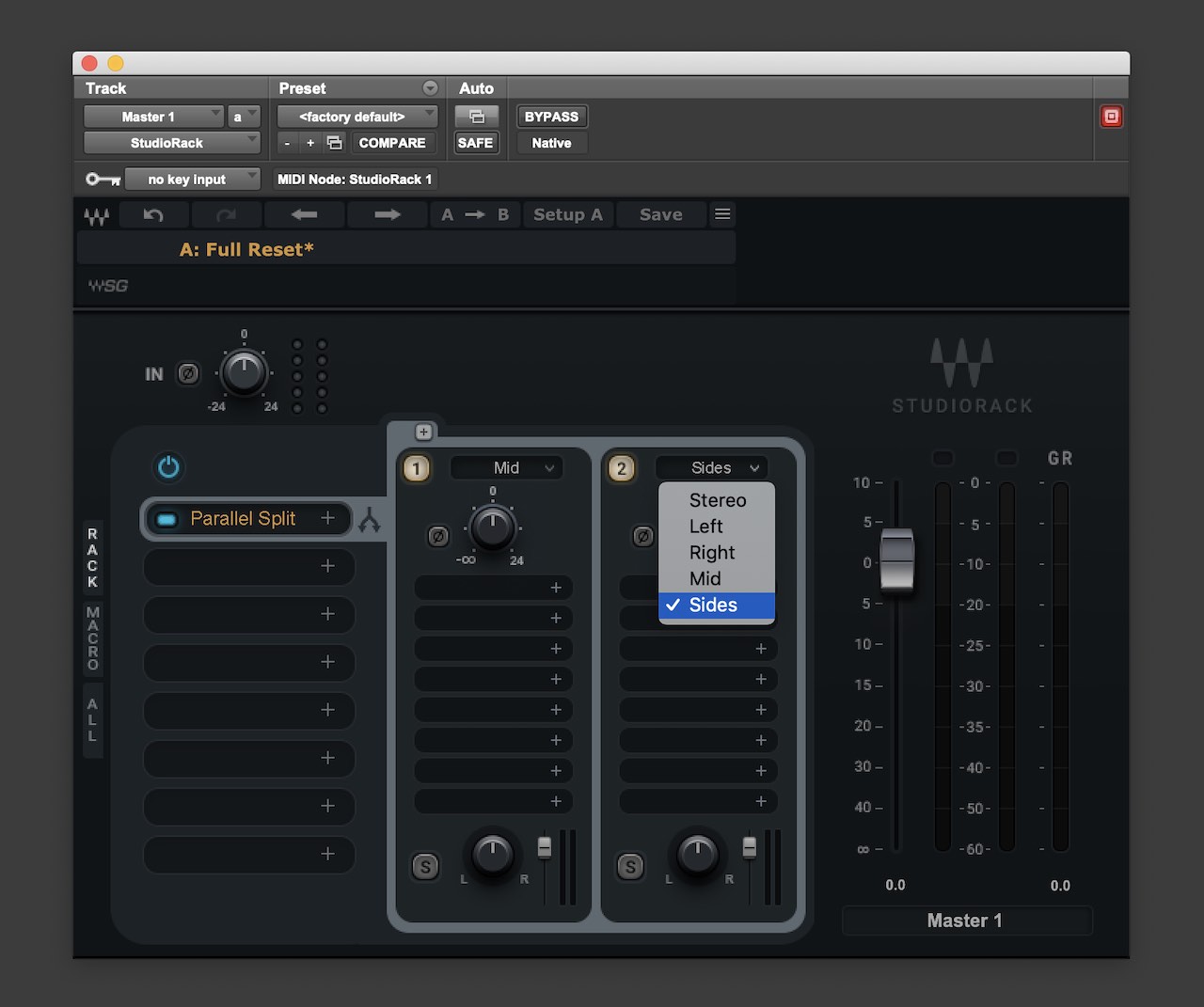Click the plus preset button

click(310, 143)
